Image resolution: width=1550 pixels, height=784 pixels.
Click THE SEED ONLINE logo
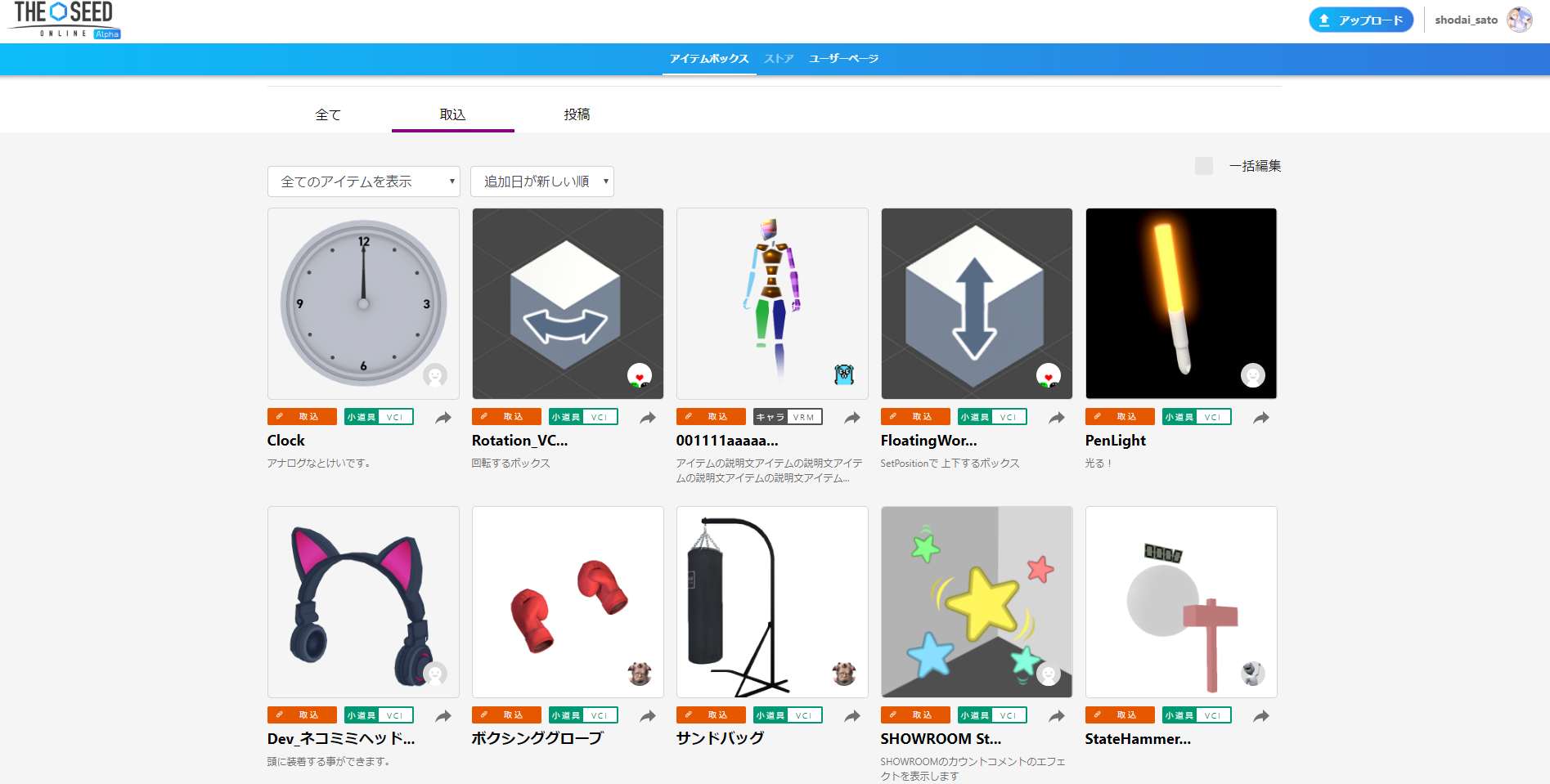click(x=65, y=20)
